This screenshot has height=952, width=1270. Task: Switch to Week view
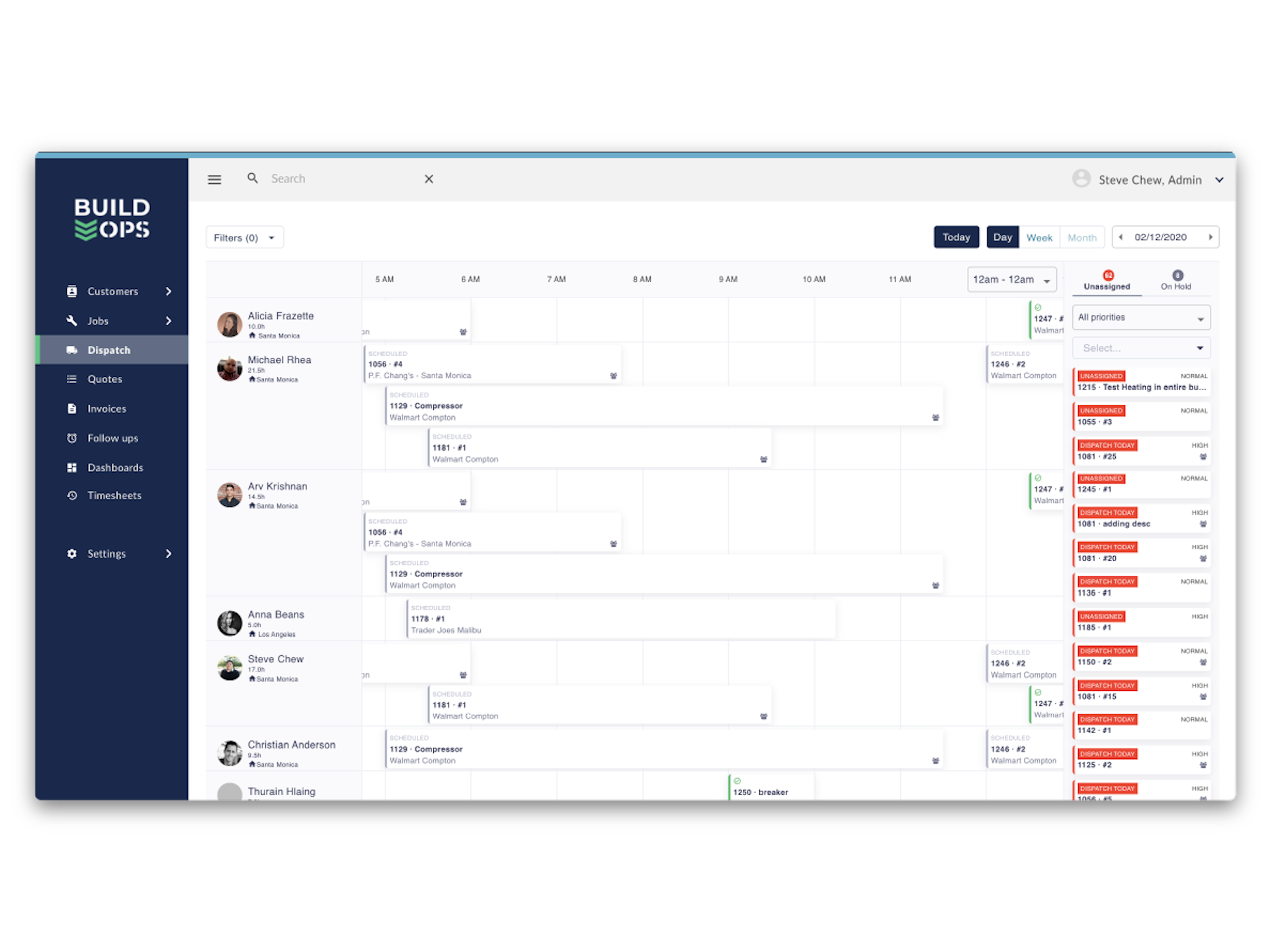(x=1039, y=237)
